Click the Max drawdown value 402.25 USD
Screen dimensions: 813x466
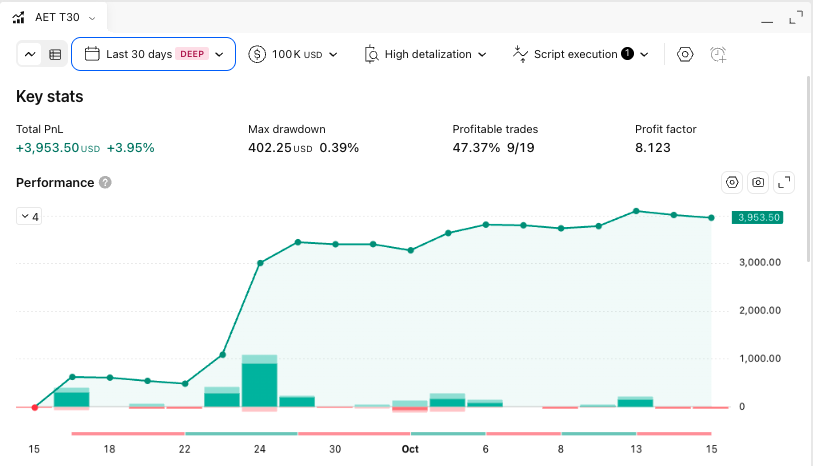[x=280, y=148]
